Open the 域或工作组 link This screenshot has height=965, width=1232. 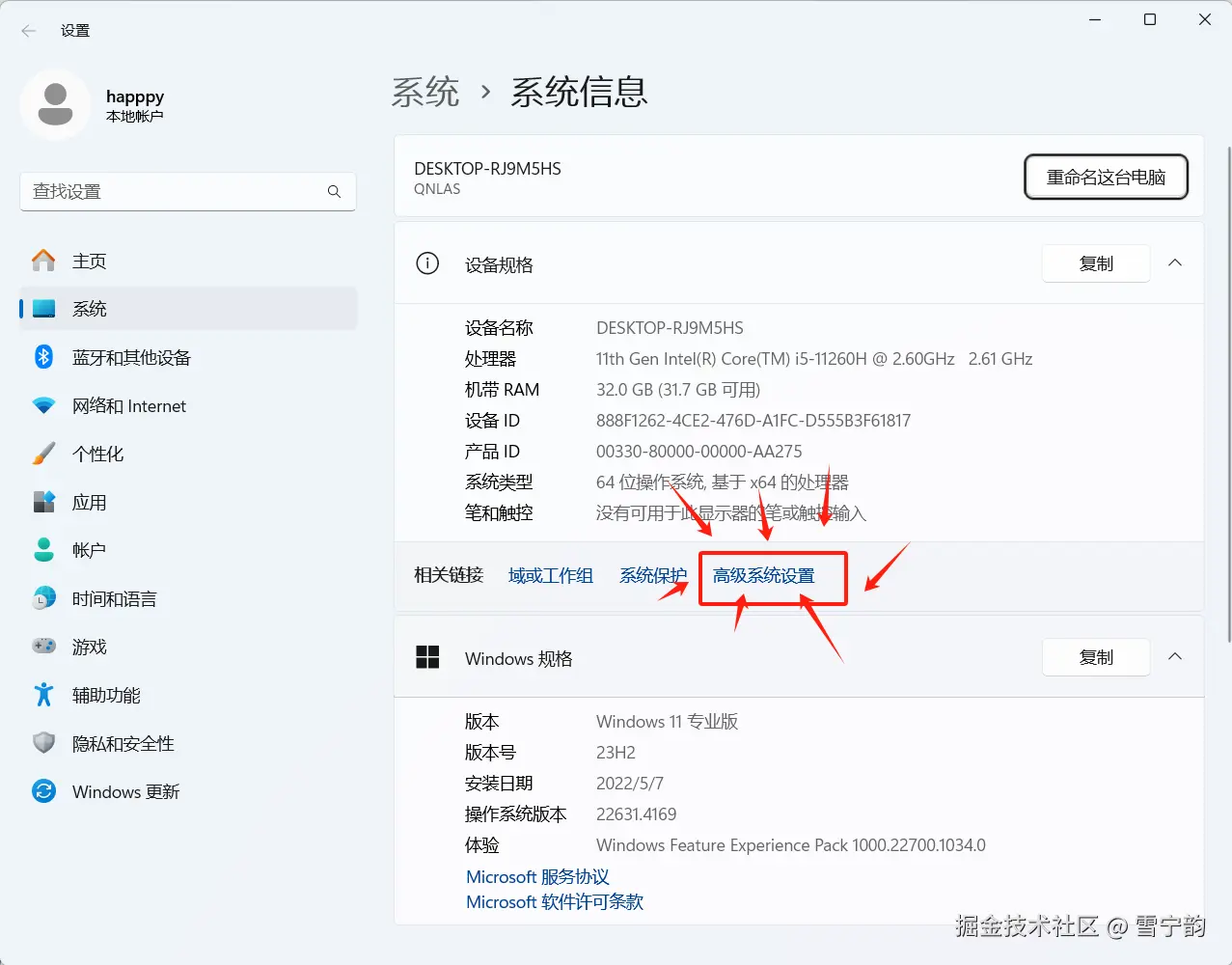coord(551,575)
